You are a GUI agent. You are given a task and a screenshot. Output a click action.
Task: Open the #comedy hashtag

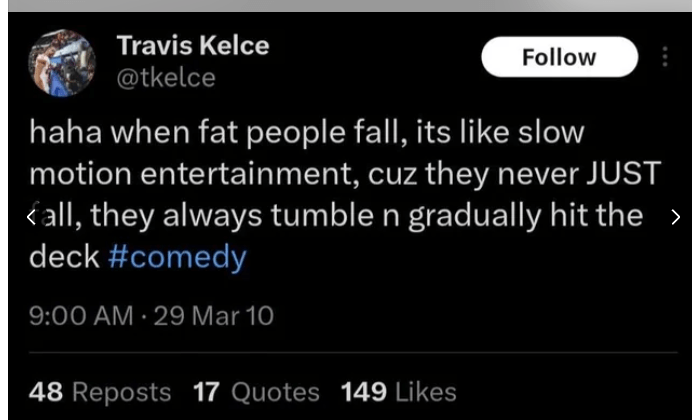coord(176,257)
